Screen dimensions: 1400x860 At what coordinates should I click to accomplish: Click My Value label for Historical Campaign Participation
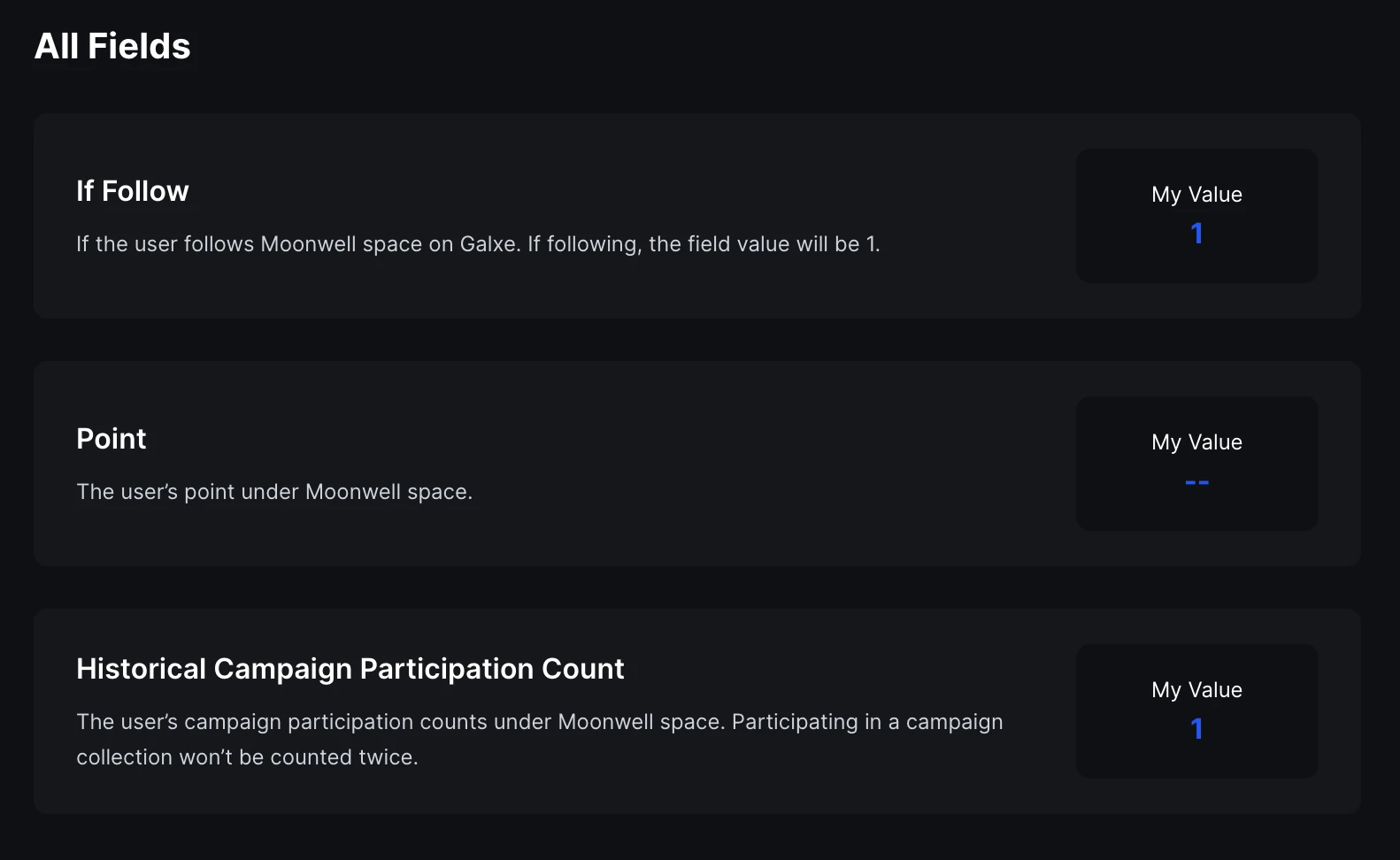point(1196,690)
